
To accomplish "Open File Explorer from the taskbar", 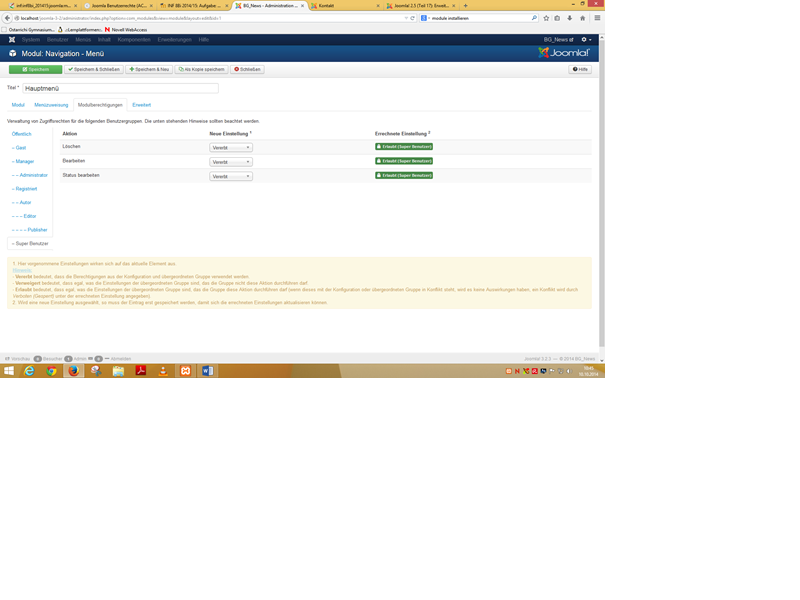I will 118,371.
